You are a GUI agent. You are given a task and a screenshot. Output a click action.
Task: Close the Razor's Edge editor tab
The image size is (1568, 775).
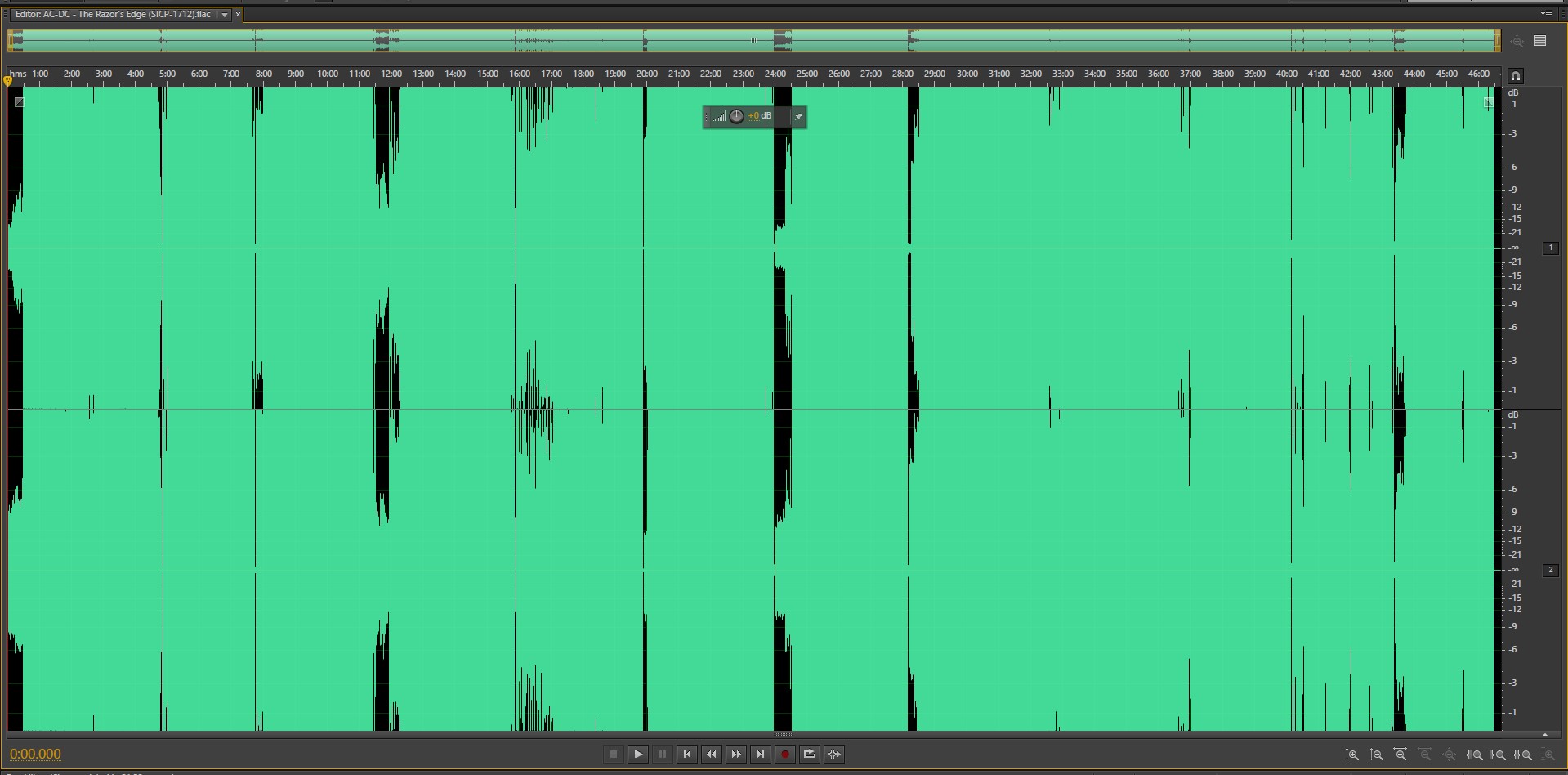coord(239,15)
